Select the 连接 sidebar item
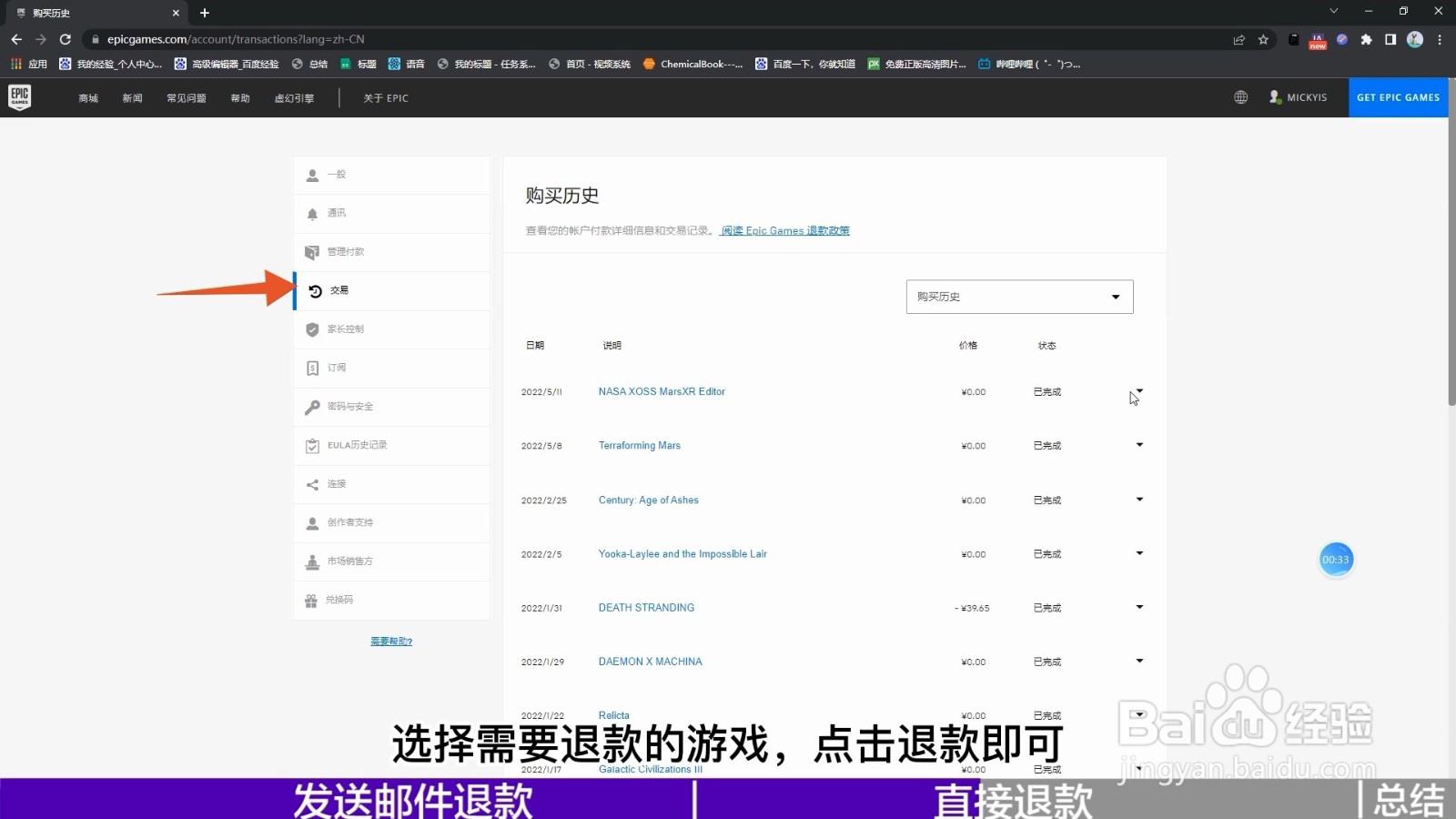 (x=391, y=483)
